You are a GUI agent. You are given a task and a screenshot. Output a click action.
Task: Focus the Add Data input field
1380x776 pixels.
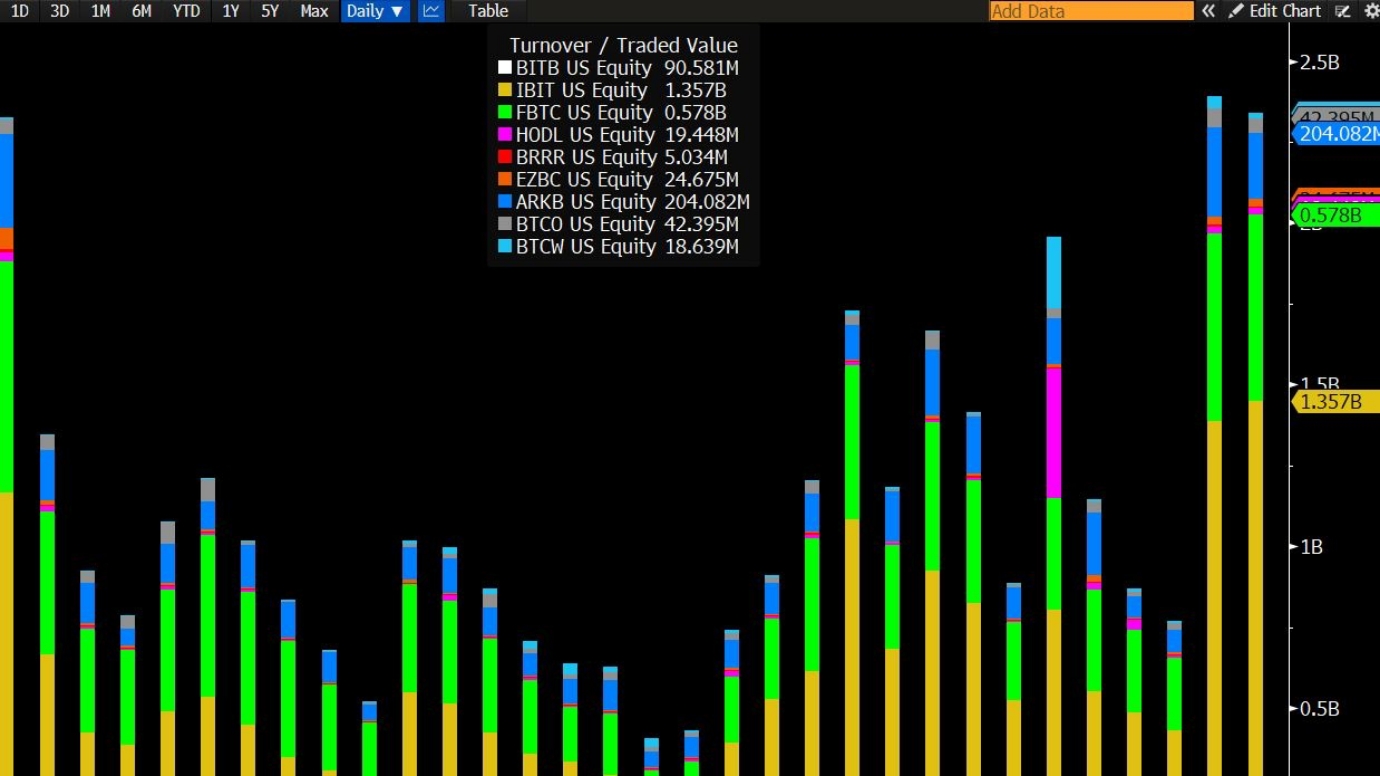[x=1091, y=11]
